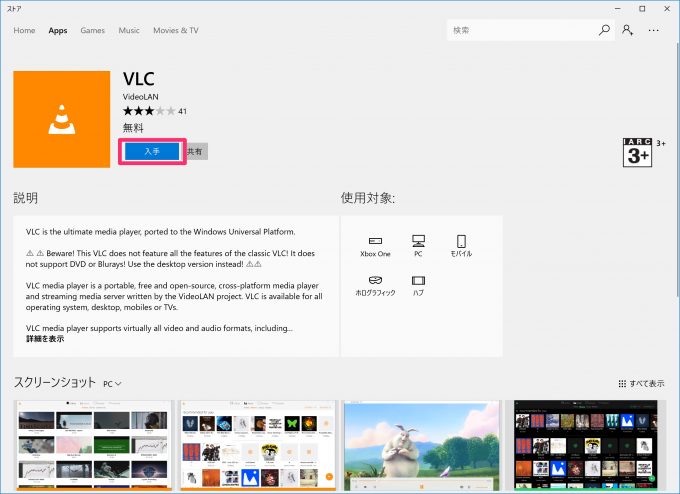Click the 3+ age text beside badge
The height and width of the screenshot is (494, 680).
(660, 143)
